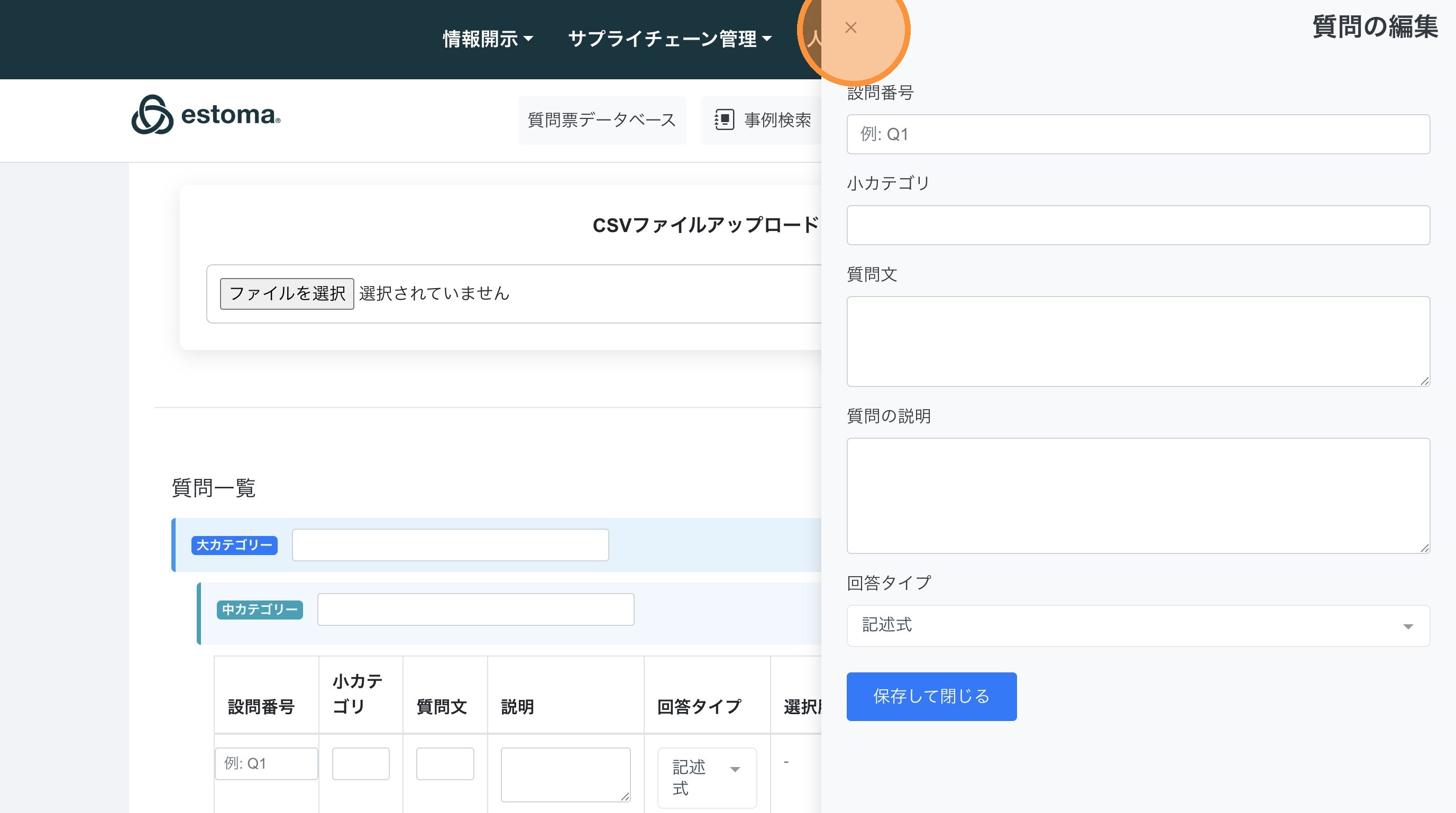Click the ファイルを選択 button
1456x813 pixels.
287,293
